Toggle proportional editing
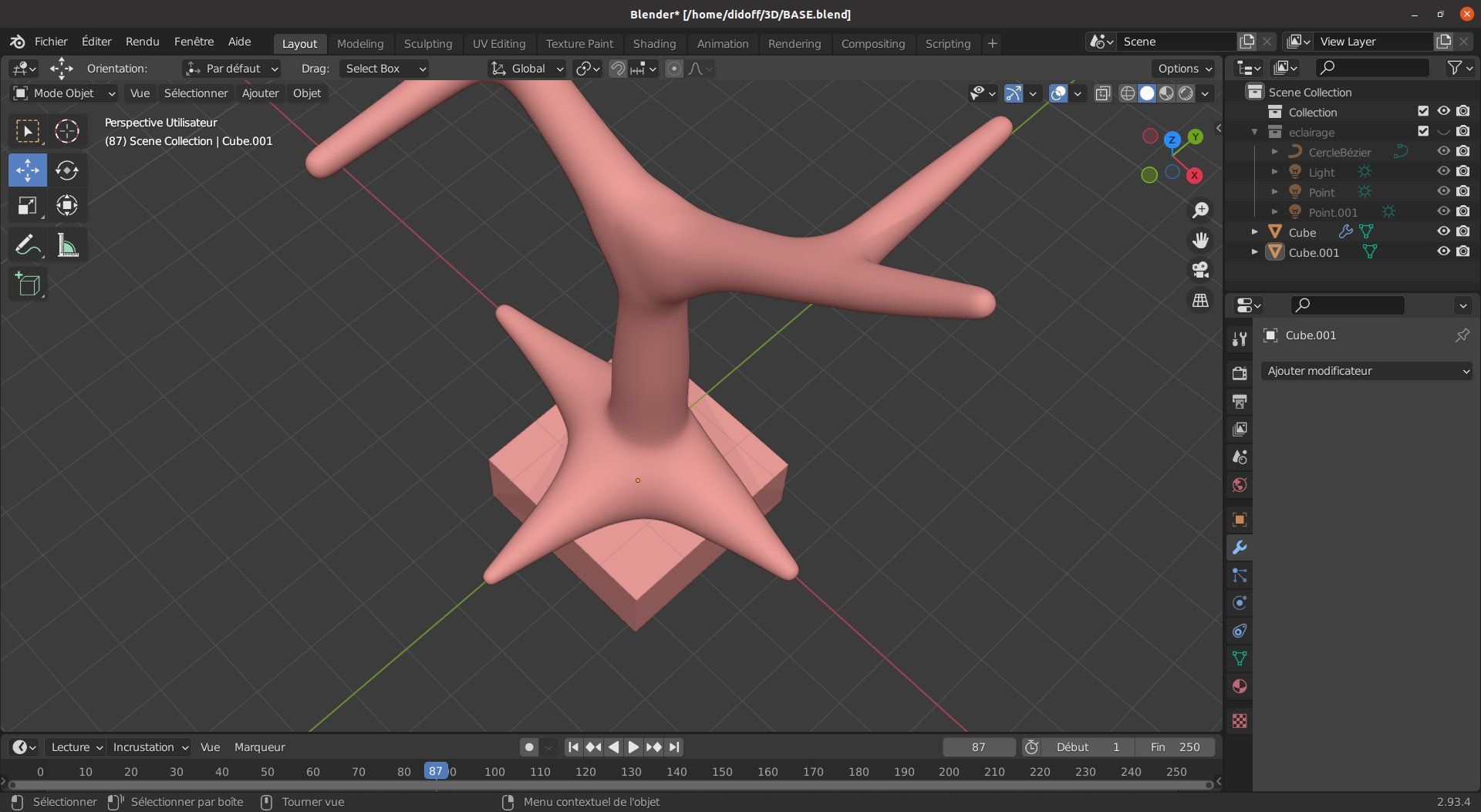Screen dimensions: 1481x812 (674, 69)
